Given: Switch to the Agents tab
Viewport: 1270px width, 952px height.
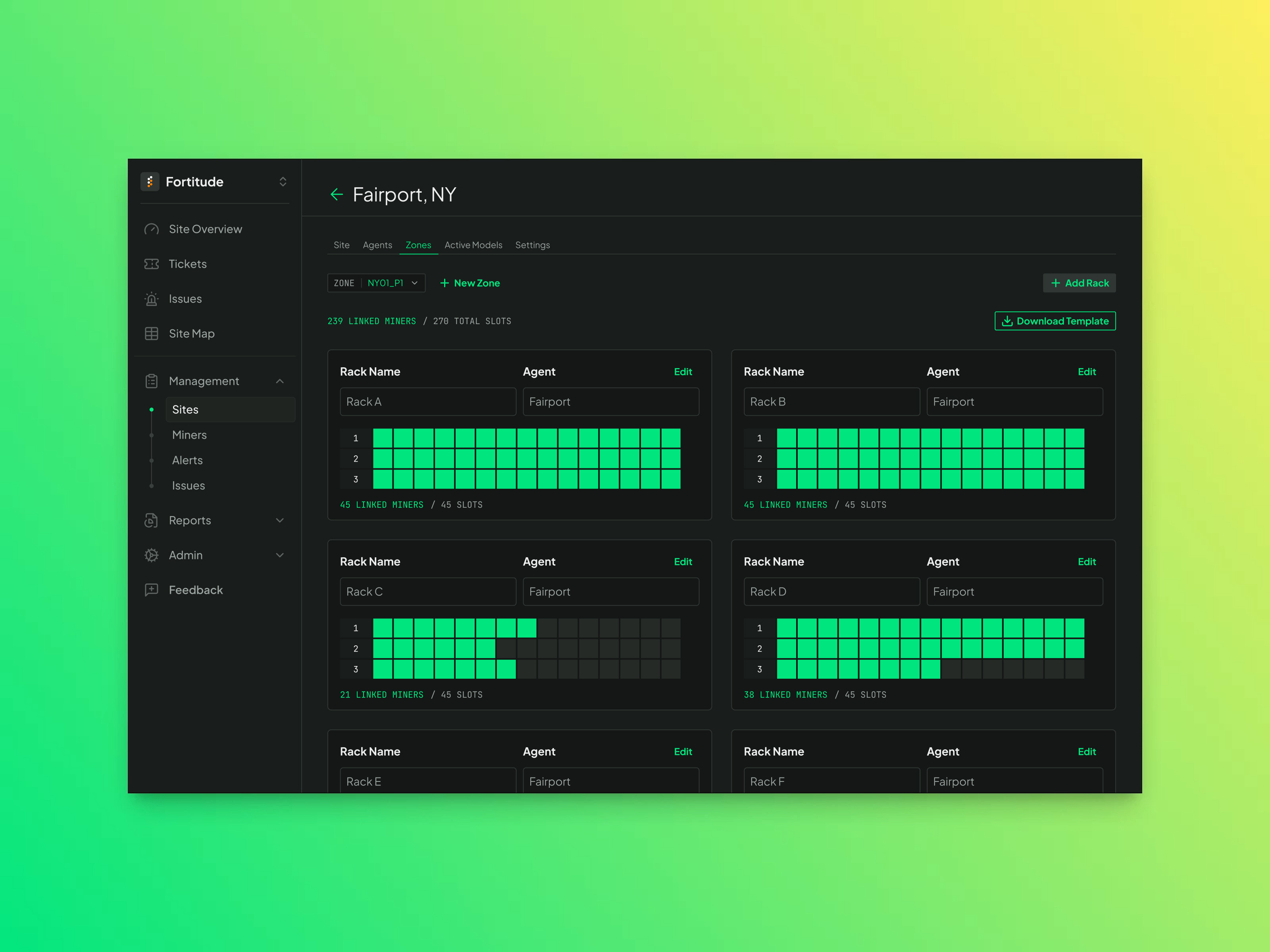Looking at the screenshot, I should click(x=377, y=245).
